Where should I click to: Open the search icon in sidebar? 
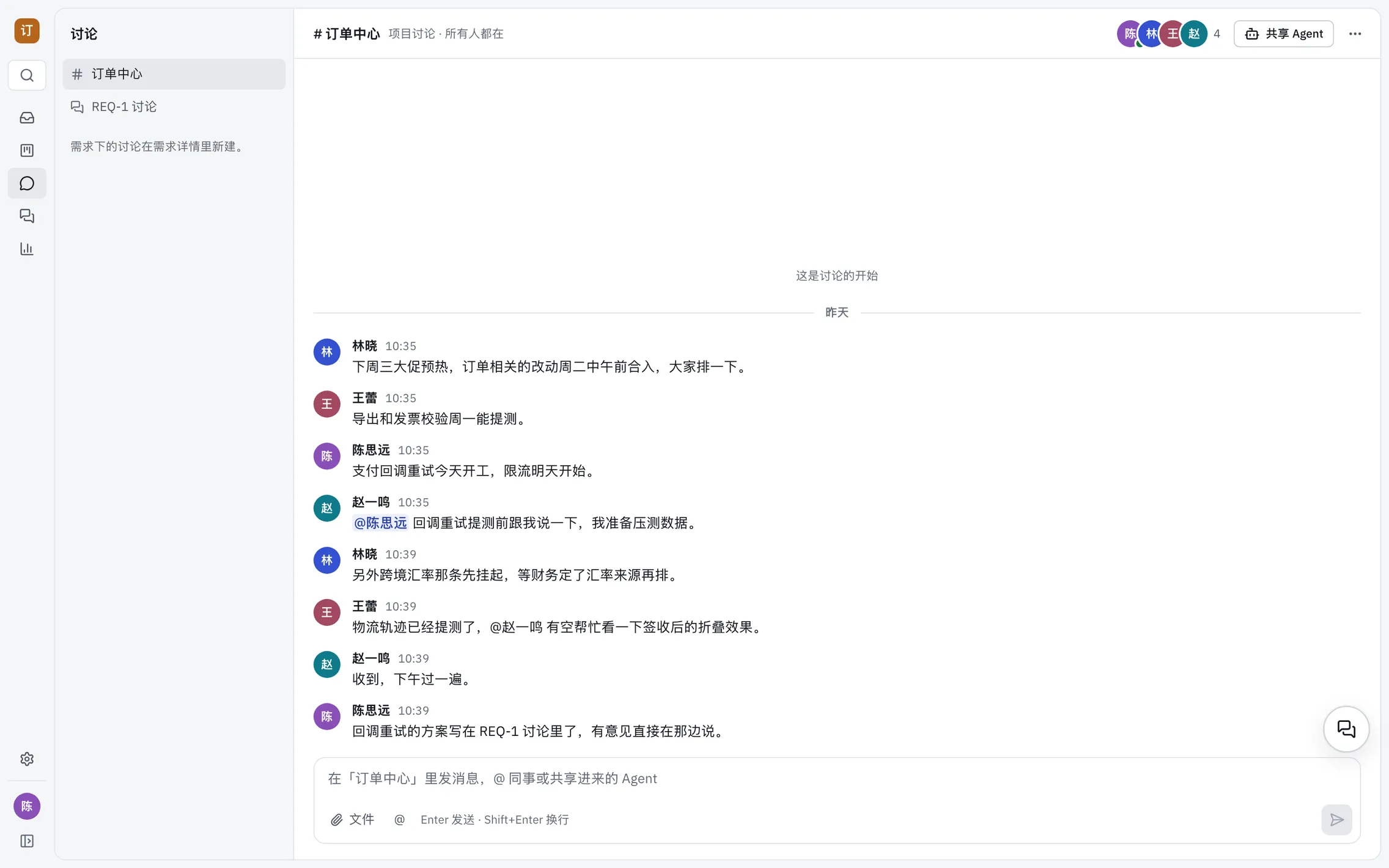tap(27, 75)
